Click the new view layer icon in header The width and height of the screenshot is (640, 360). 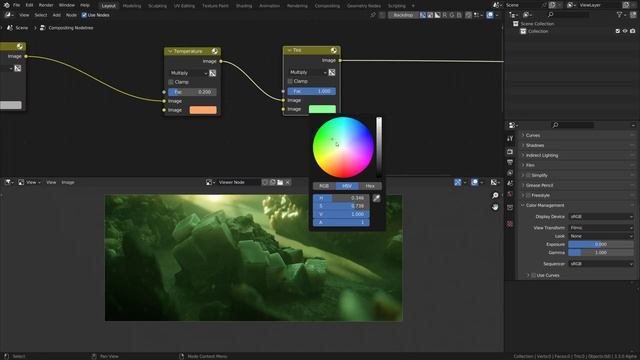(x=626, y=5)
